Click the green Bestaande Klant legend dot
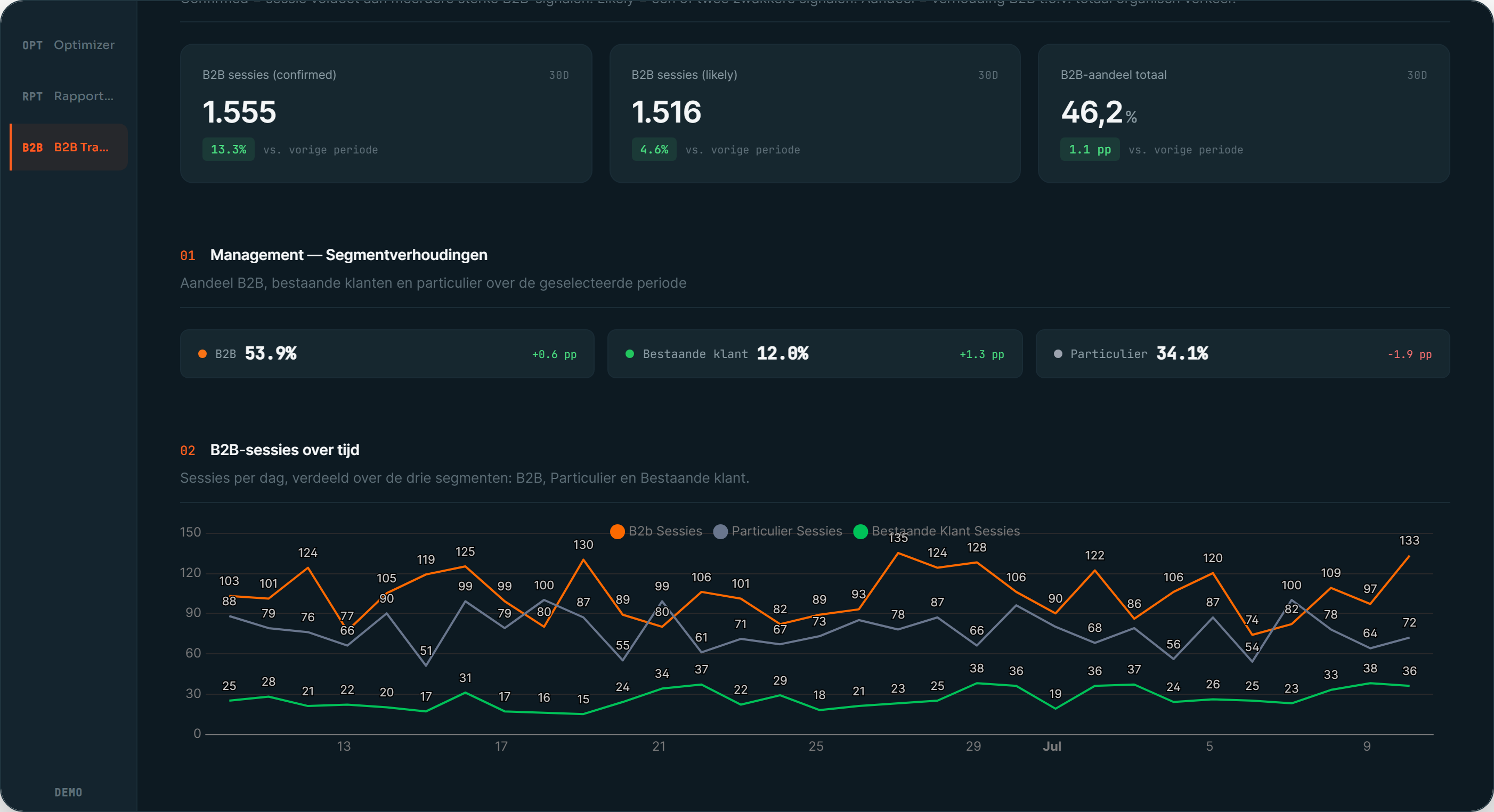Image resolution: width=1494 pixels, height=812 pixels. (860, 531)
